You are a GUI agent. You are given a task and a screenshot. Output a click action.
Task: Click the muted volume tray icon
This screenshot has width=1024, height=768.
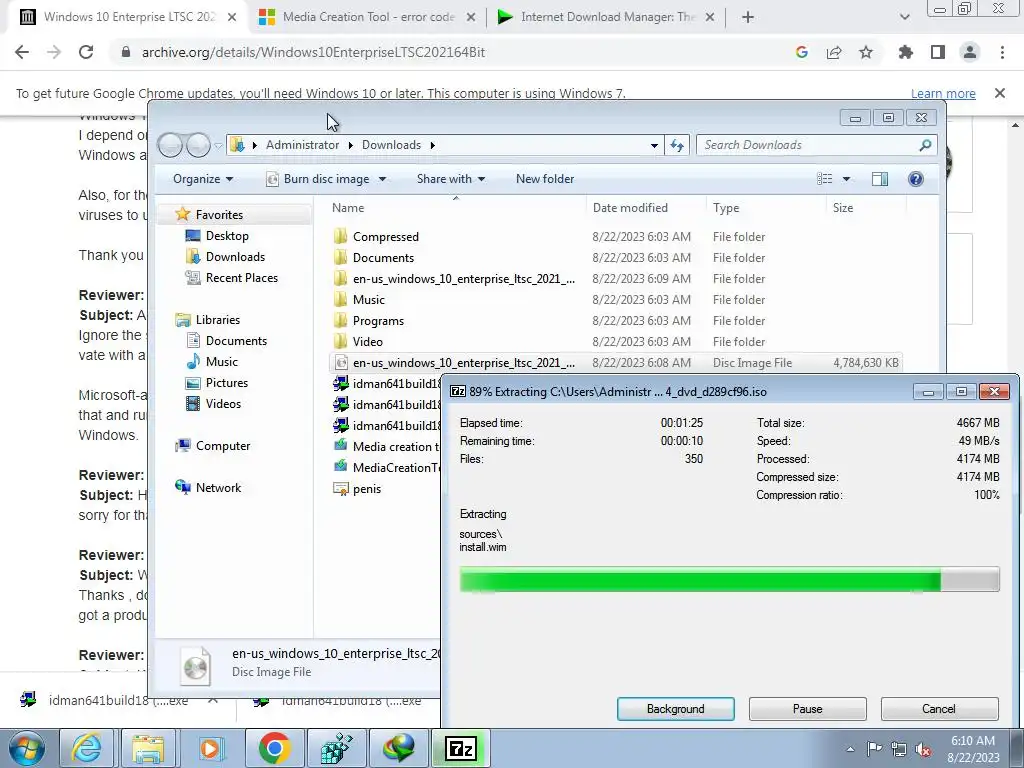tap(923, 750)
